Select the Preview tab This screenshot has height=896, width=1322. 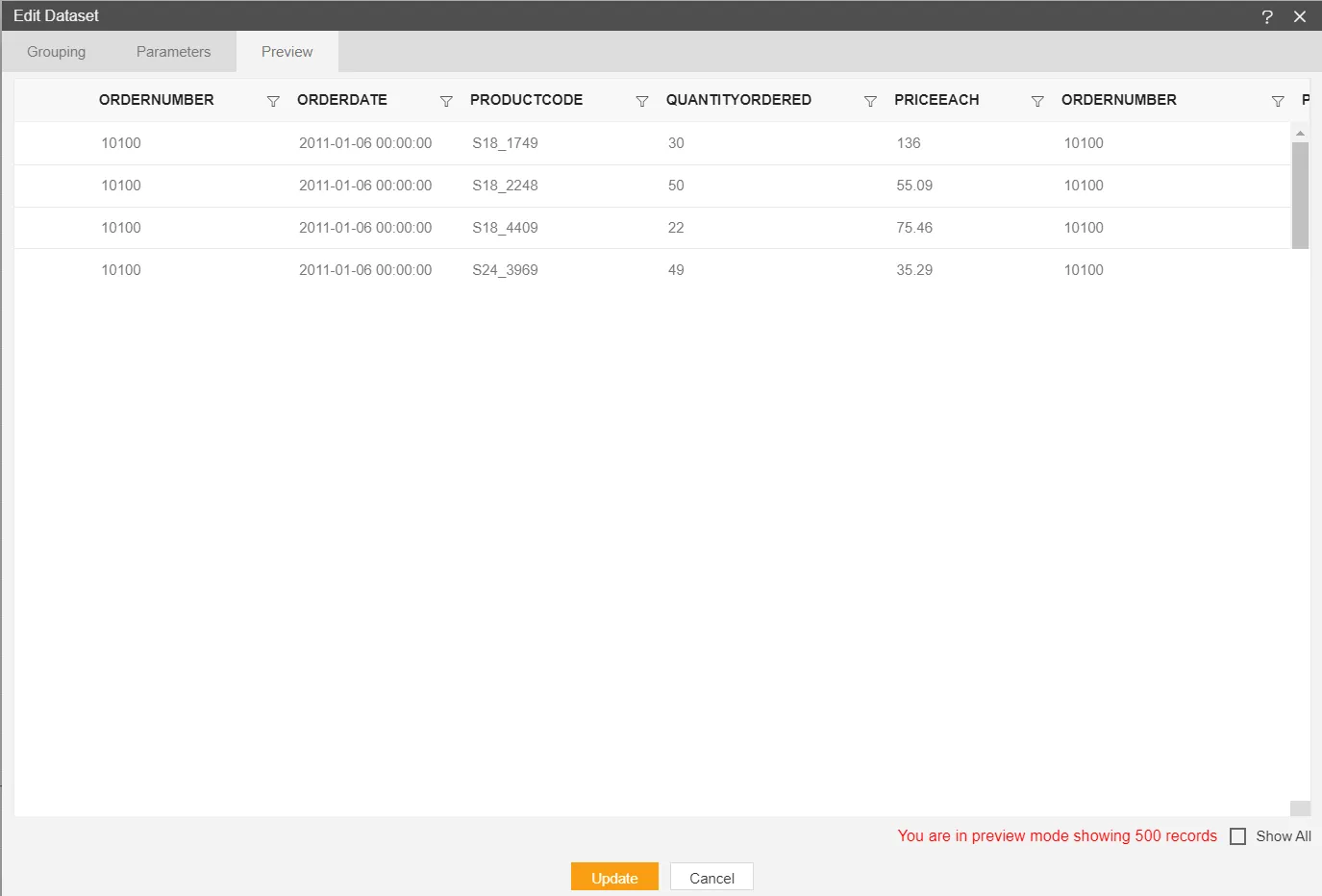tap(287, 52)
